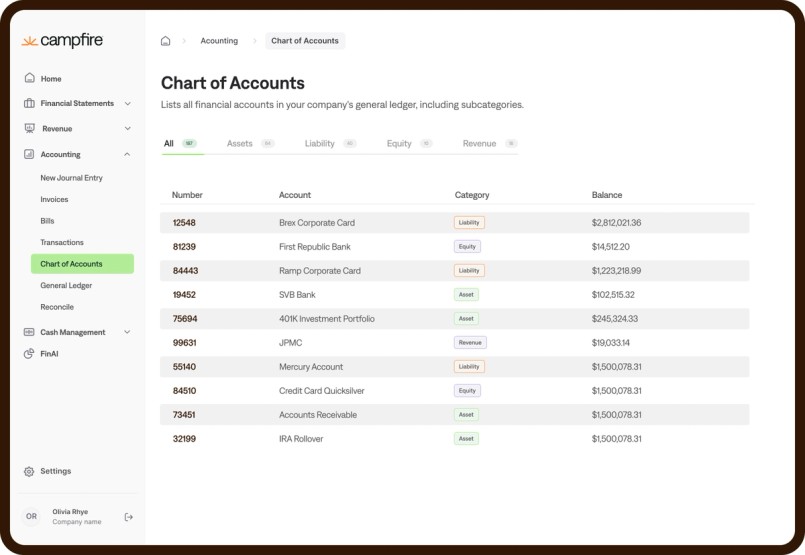This screenshot has height=555, width=805.
Task: Open FinAI from the sidebar
Action: pos(49,354)
